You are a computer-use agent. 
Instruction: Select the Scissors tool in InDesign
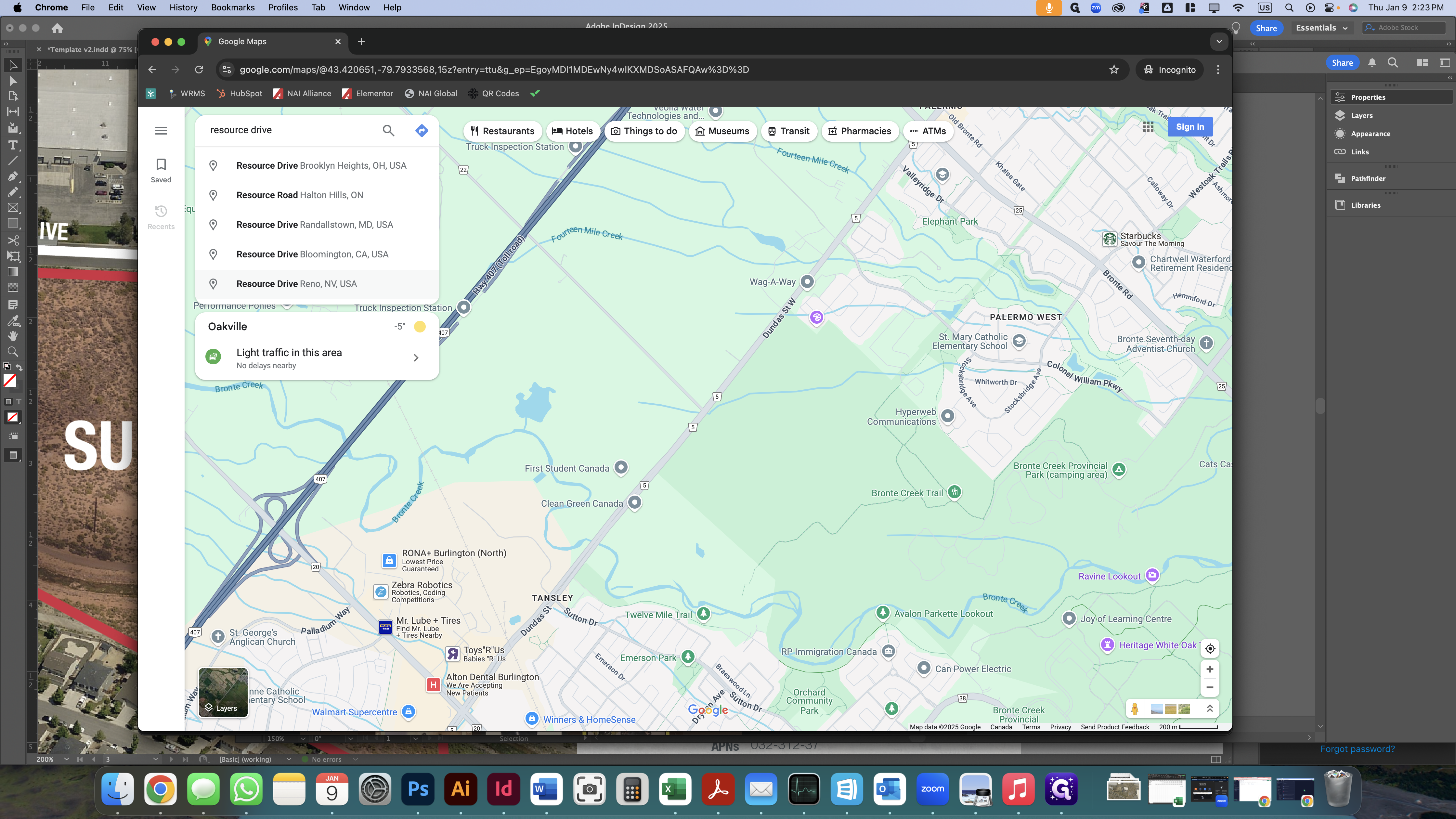(x=12, y=240)
